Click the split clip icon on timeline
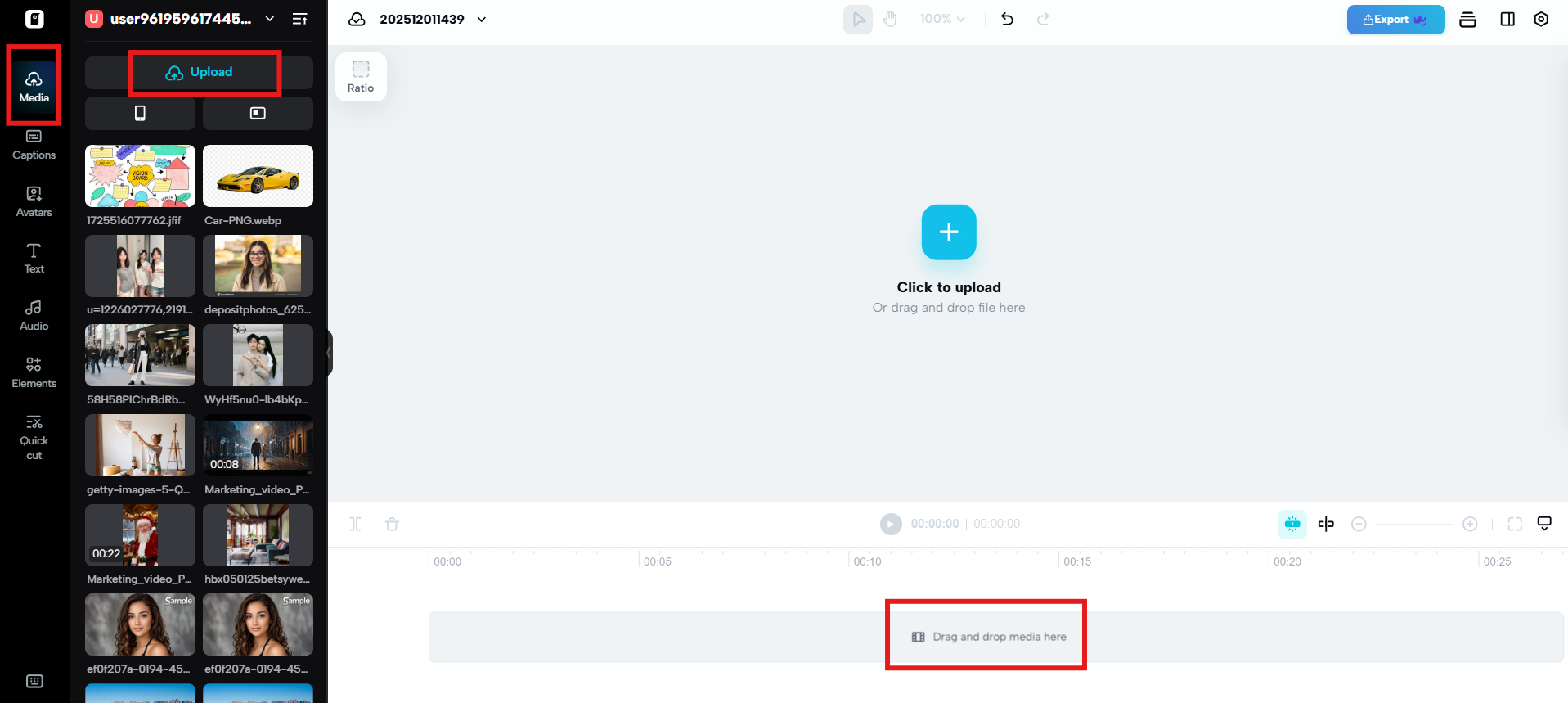1568x703 pixels. [x=355, y=524]
